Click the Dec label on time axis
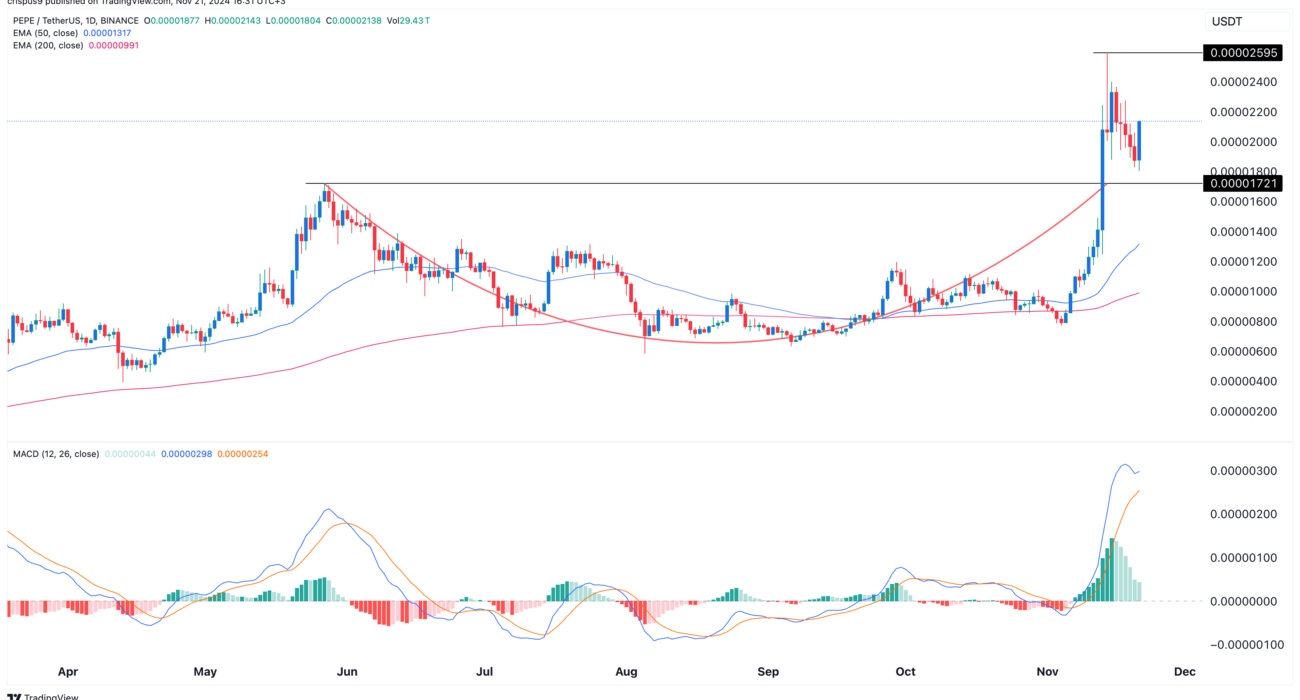The width and height of the screenshot is (1300, 700). click(1184, 673)
